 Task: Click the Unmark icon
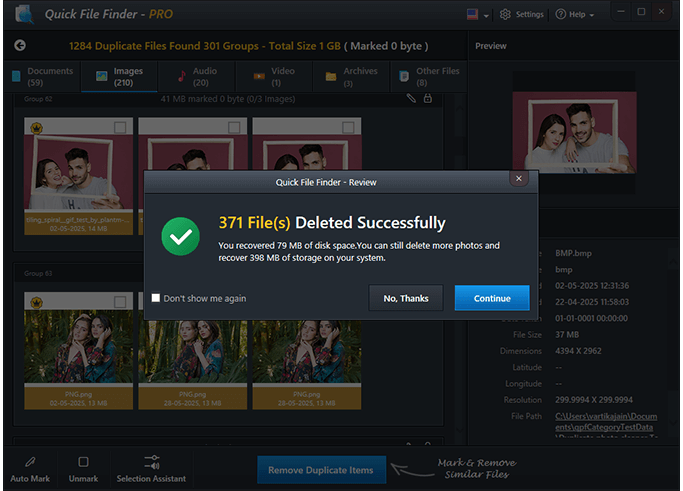tap(83, 462)
